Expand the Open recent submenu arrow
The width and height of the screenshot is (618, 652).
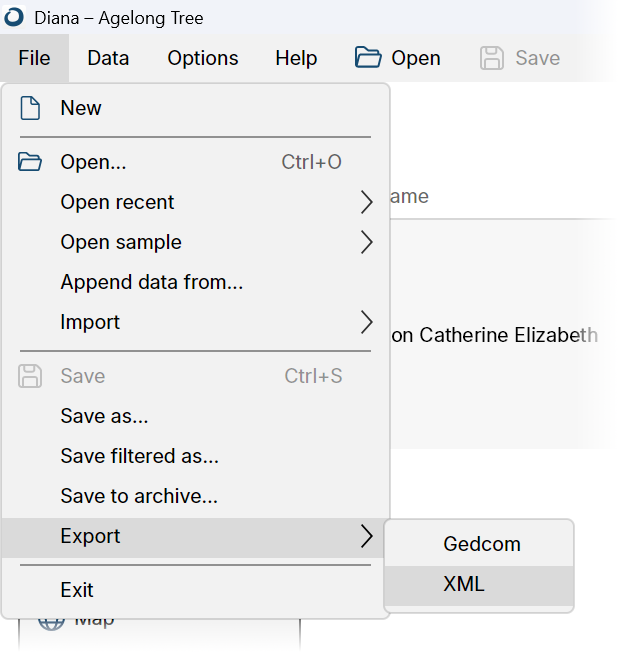[x=366, y=203]
